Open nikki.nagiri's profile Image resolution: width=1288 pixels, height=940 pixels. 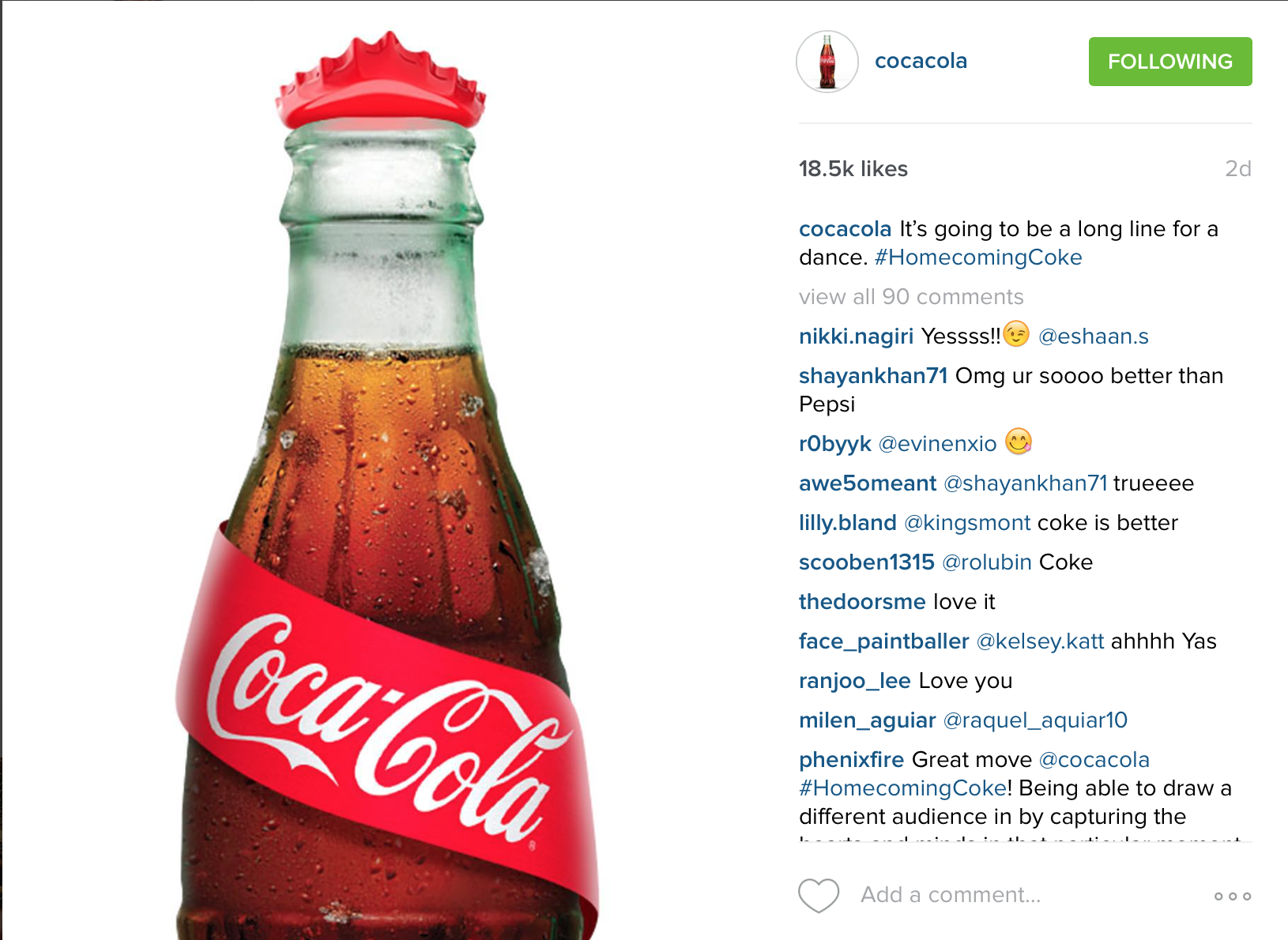[x=856, y=337]
